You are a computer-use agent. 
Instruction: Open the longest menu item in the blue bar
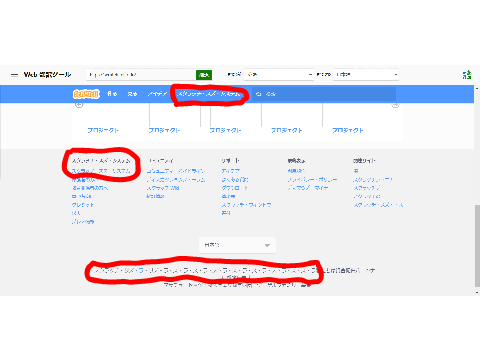(209, 94)
